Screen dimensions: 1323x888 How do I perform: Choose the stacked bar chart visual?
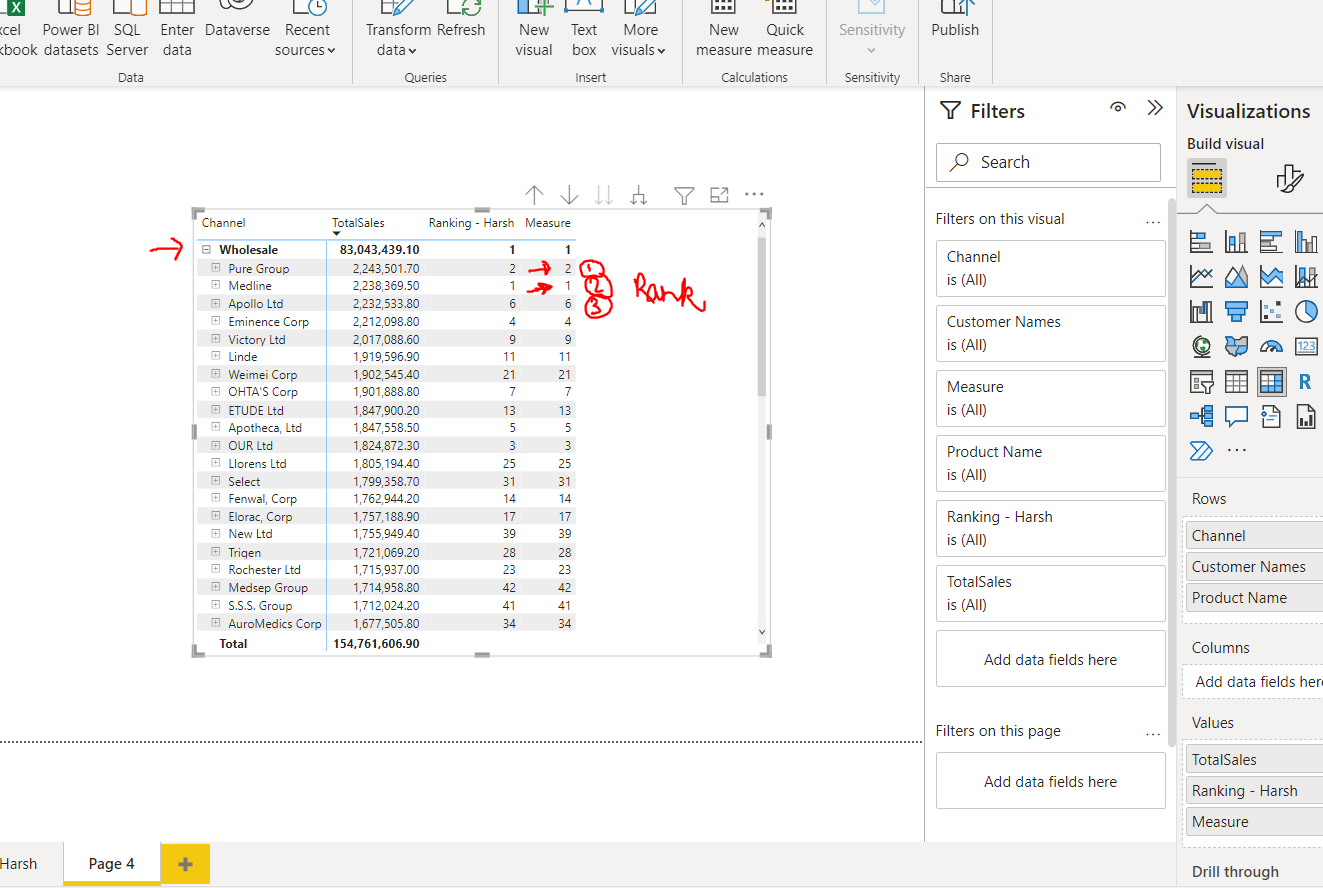pyautogui.click(x=1201, y=241)
